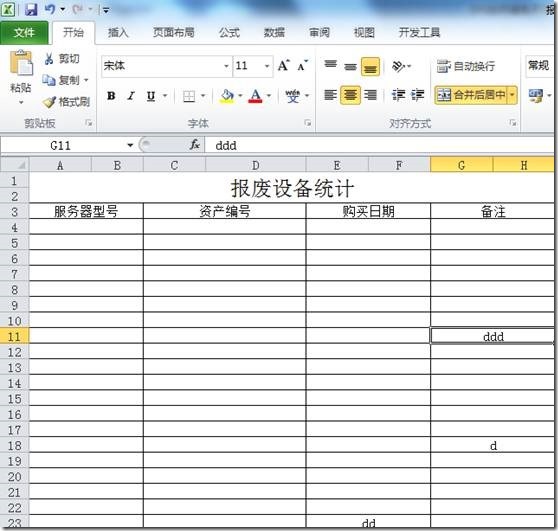Click Increase Indent icon

417,95
